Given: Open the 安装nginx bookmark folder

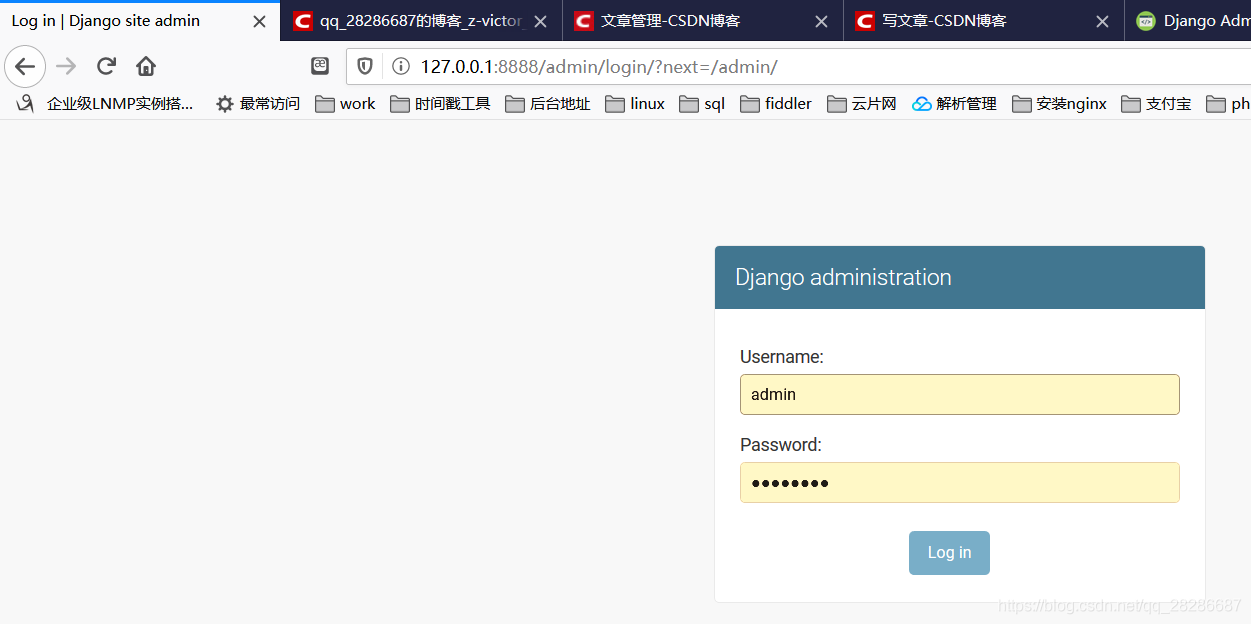Looking at the screenshot, I should coord(1059,103).
